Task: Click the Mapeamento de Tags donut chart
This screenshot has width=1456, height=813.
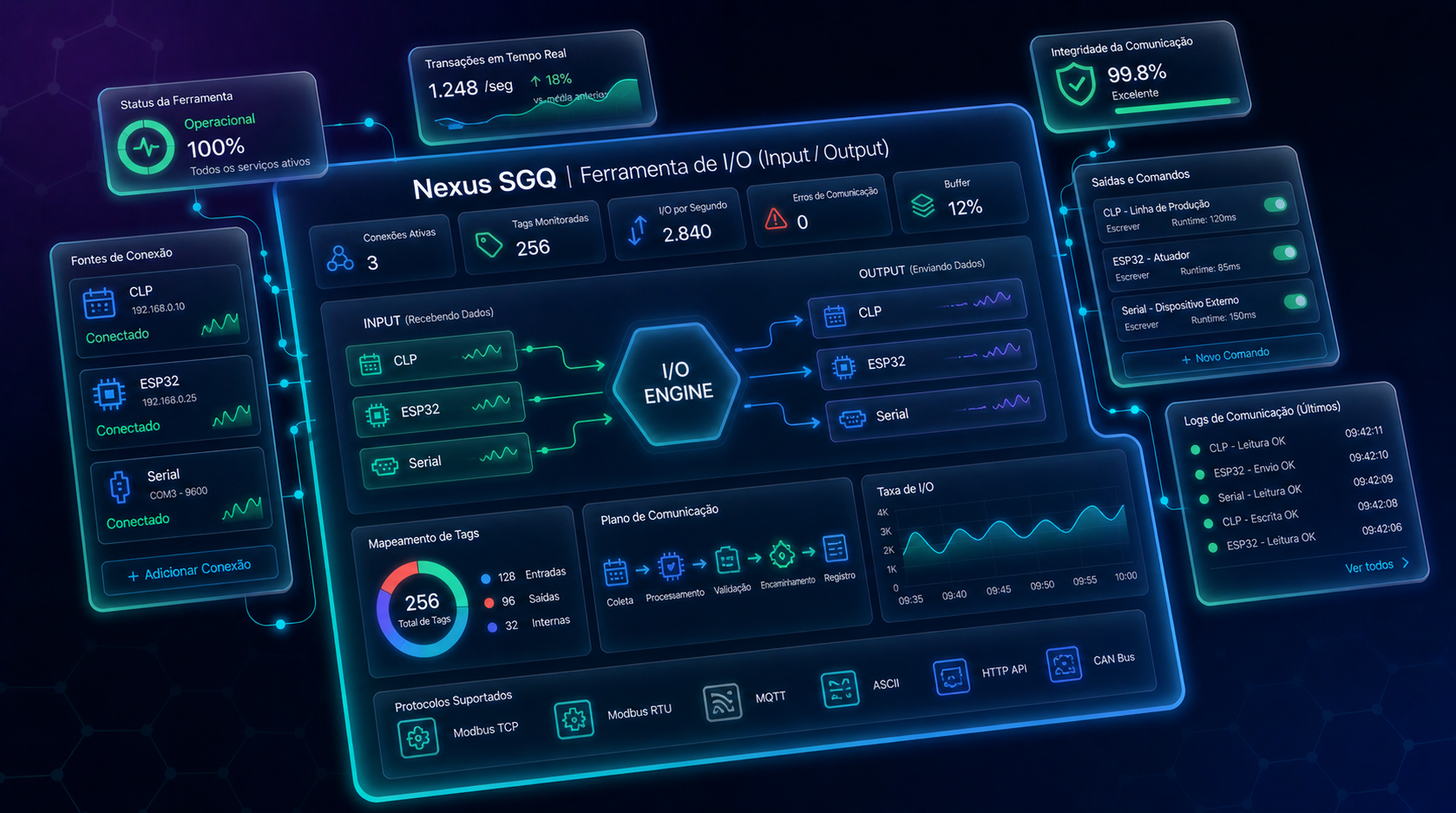Action: [423, 608]
